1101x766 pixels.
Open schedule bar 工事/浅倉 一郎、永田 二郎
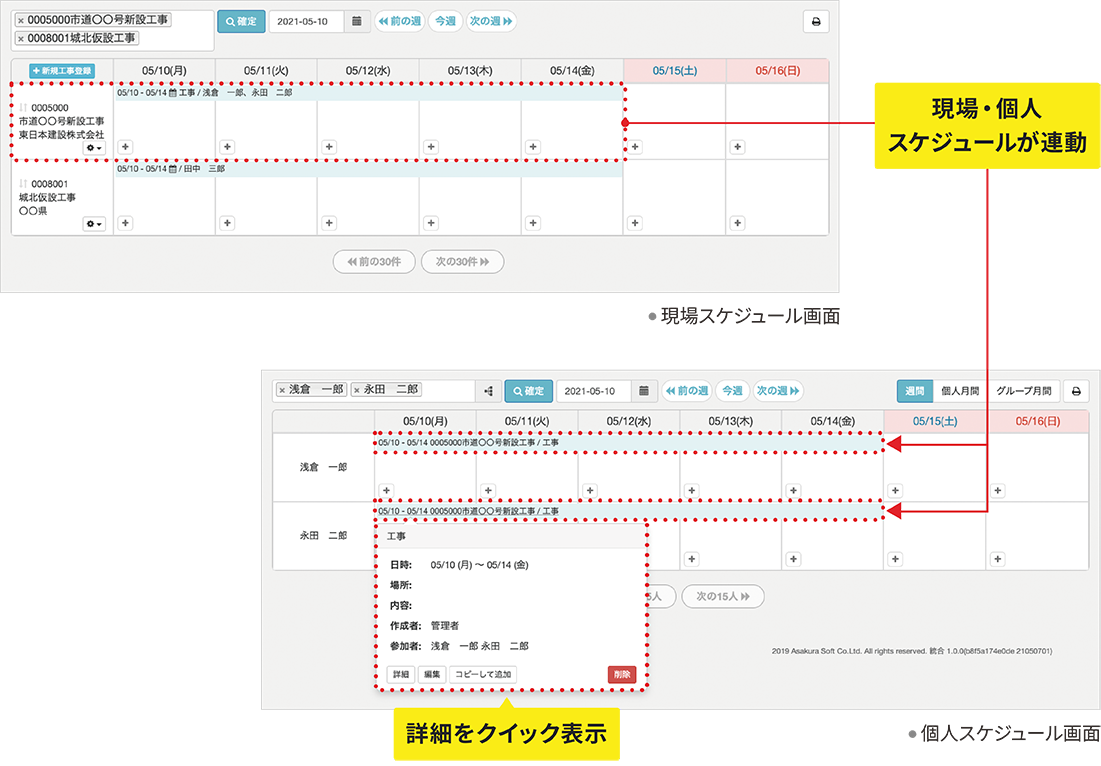pyautogui.click(x=368, y=93)
